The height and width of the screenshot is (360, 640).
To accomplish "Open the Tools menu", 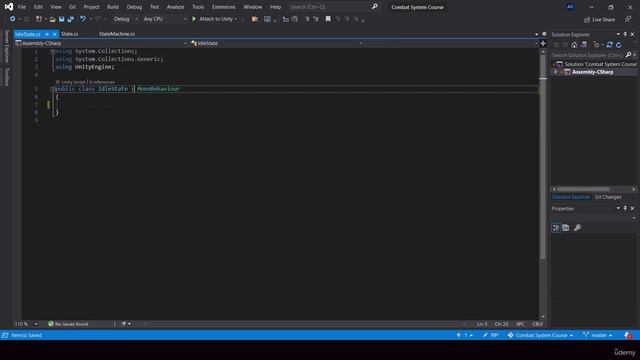I will coord(198,7).
